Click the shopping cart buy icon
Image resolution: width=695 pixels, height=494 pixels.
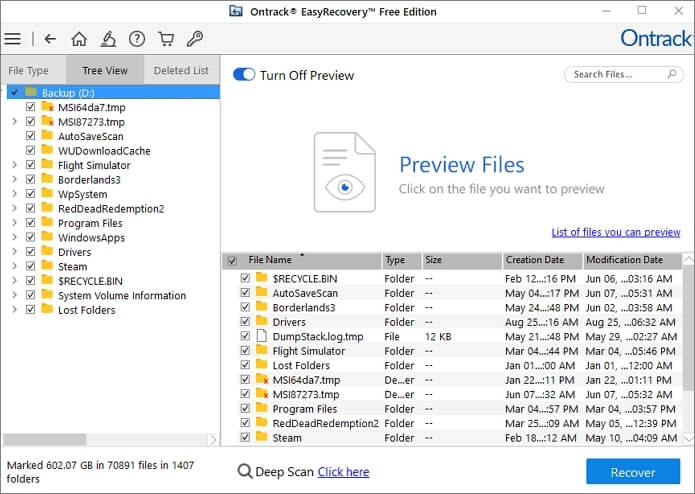click(x=166, y=39)
